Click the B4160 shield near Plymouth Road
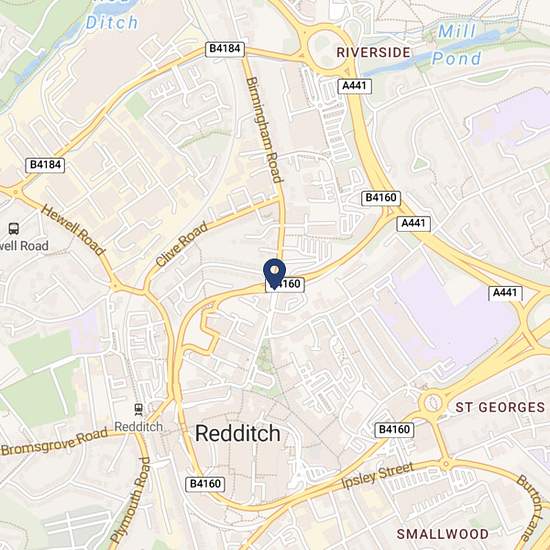550x550 pixels. (205, 484)
